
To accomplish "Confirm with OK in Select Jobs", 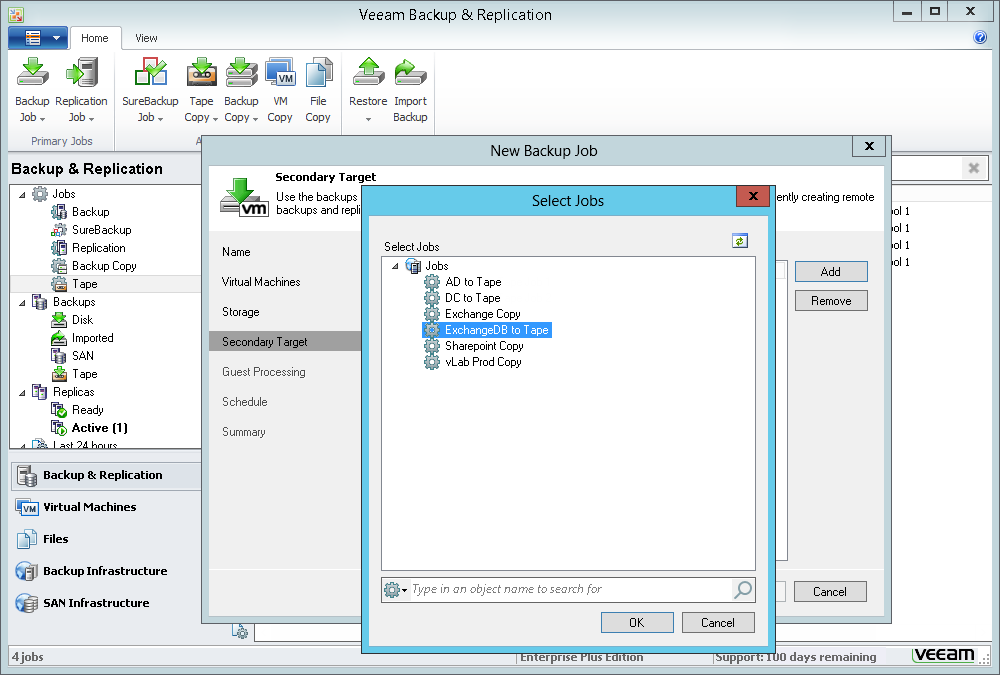I will (637, 623).
